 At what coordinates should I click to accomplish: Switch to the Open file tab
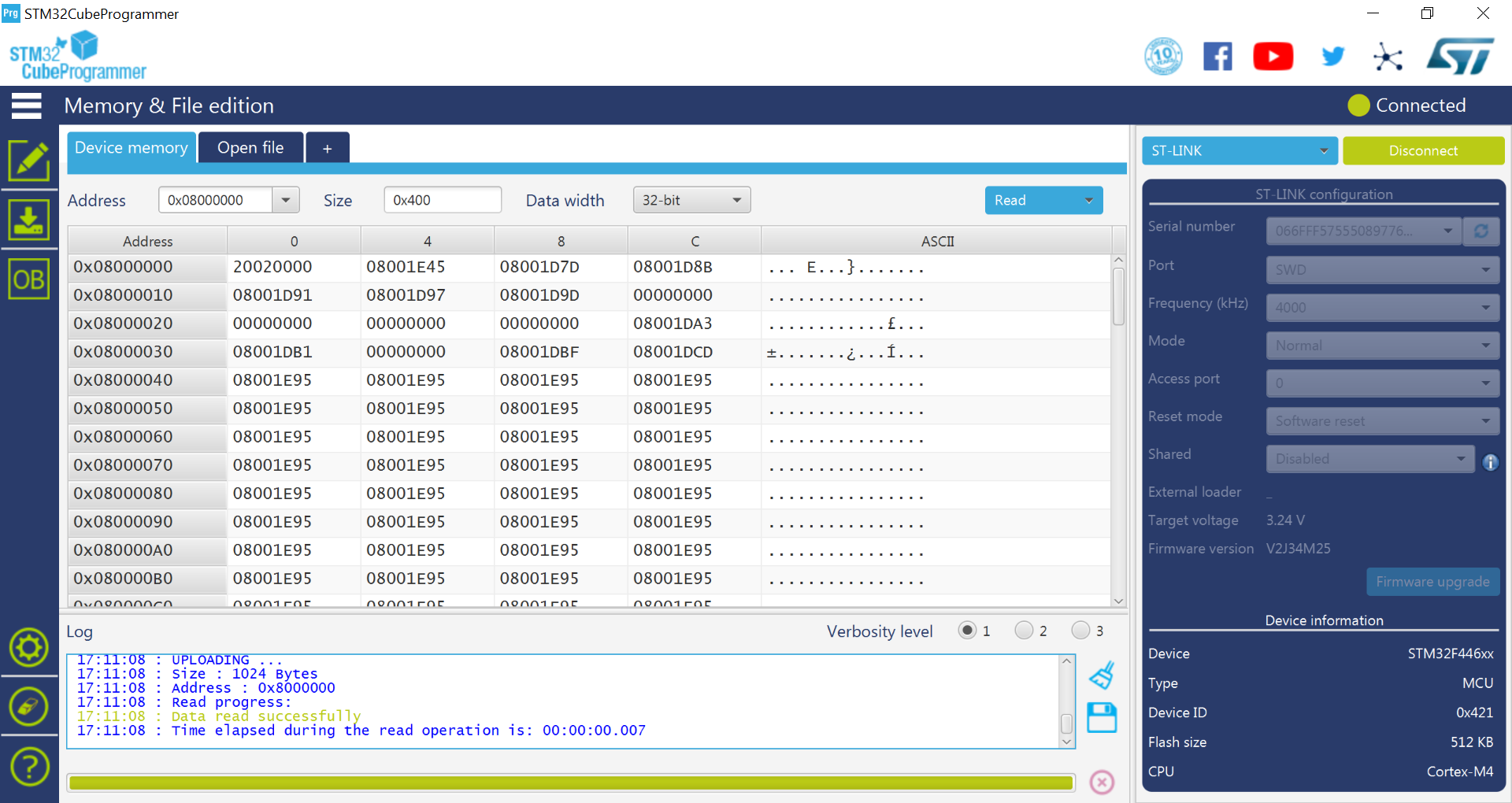[x=250, y=147]
